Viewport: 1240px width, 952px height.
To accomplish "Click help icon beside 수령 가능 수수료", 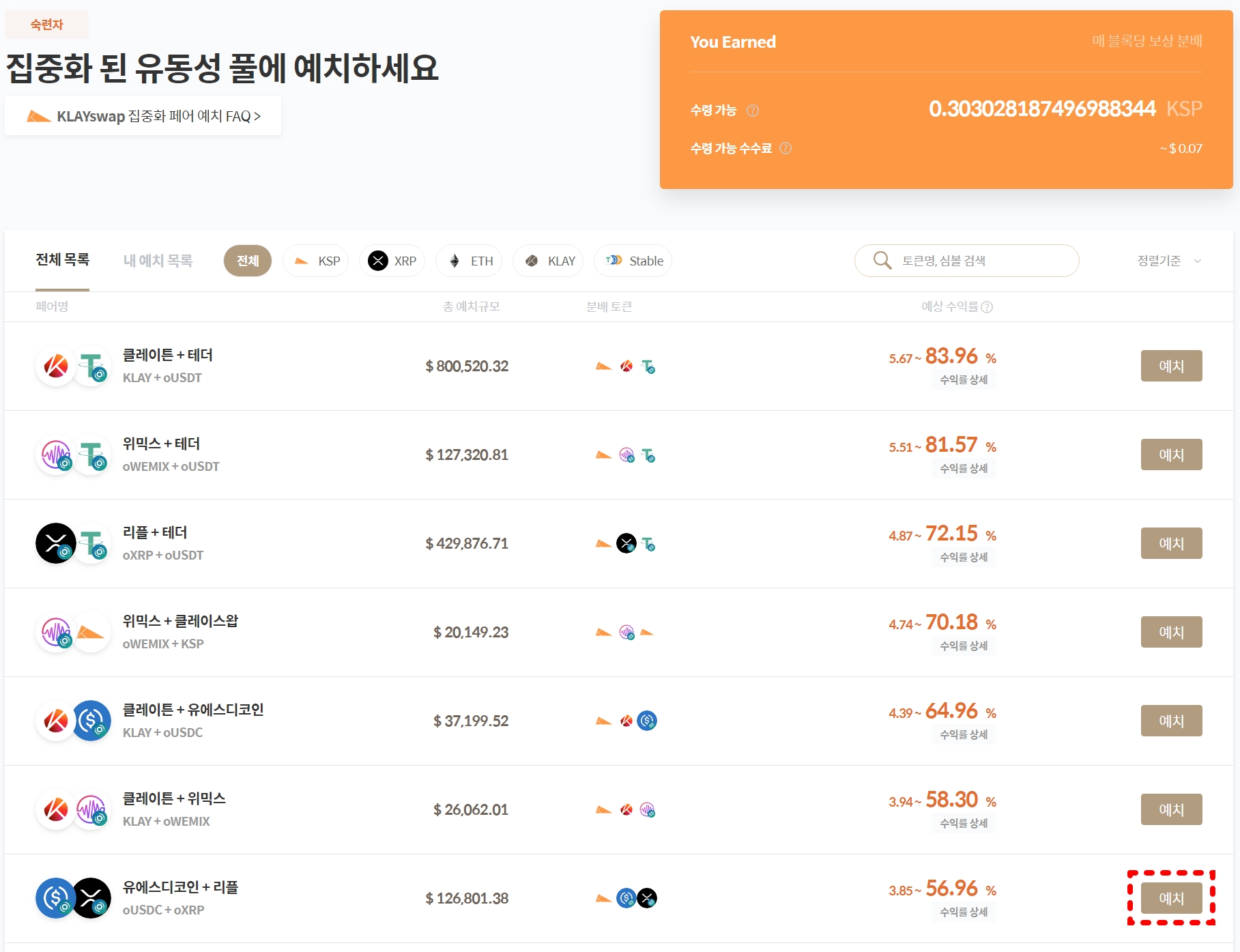I will 785,148.
